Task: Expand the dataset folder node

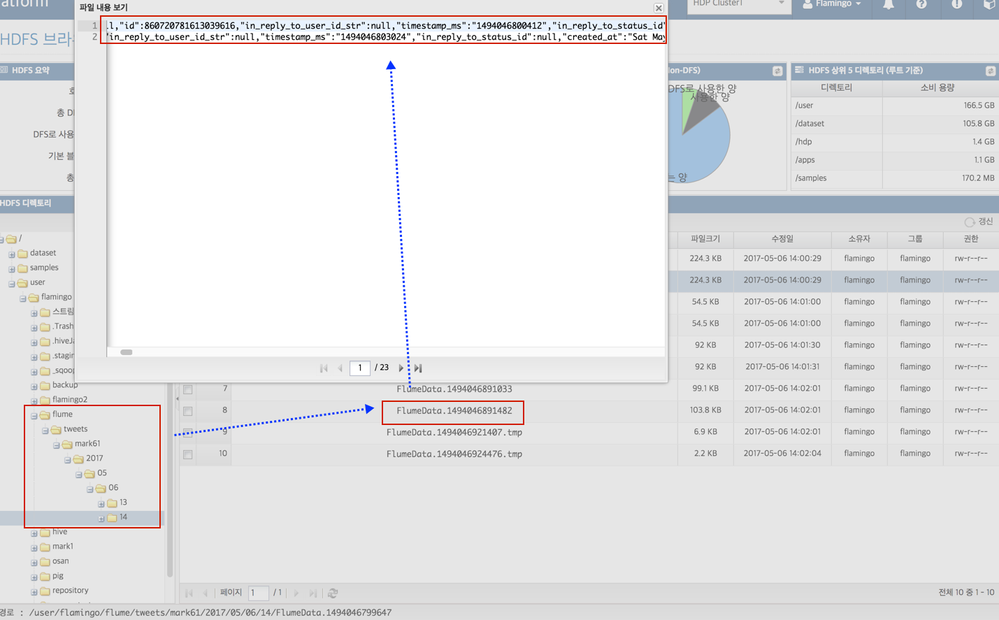Action: click(x=11, y=254)
